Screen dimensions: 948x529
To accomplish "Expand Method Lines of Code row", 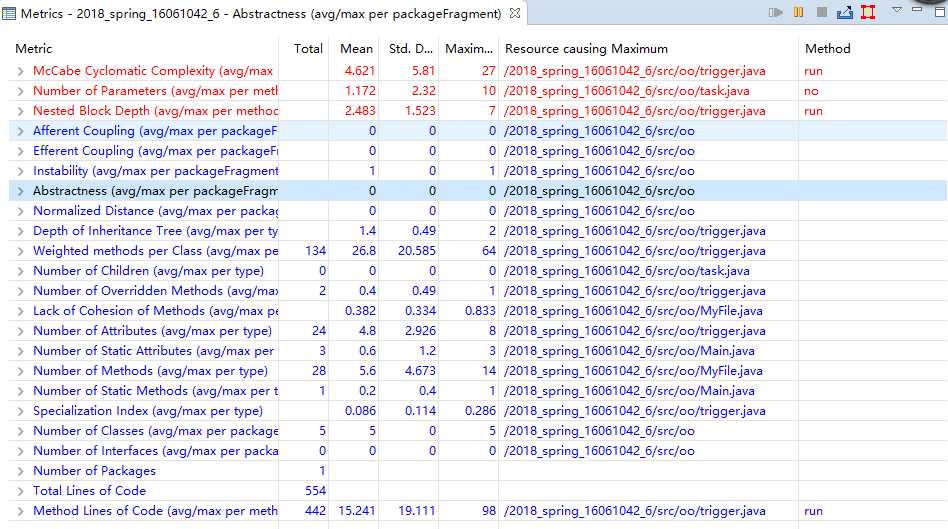I will 21,511.
